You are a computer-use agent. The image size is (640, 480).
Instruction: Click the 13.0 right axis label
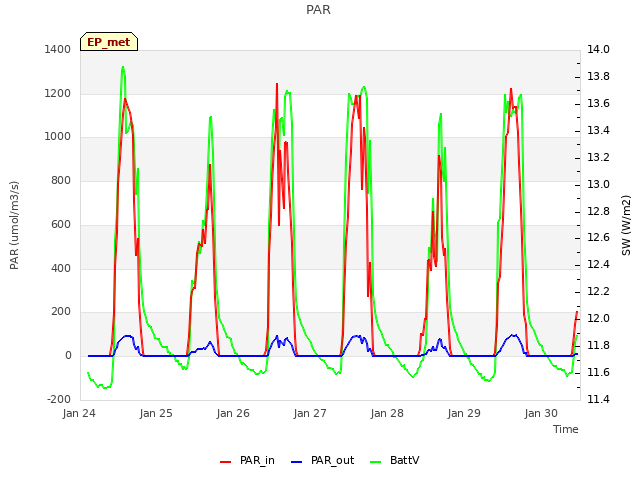coord(598,184)
